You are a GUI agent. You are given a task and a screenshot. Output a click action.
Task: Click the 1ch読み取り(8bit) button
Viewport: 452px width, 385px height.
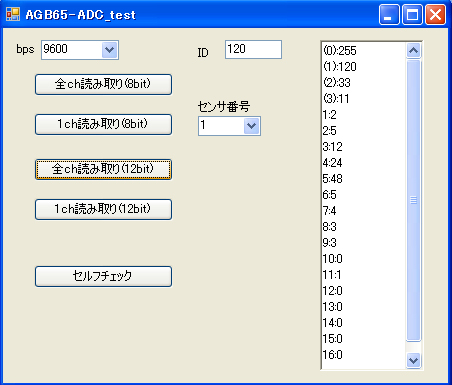click(x=103, y=124)
